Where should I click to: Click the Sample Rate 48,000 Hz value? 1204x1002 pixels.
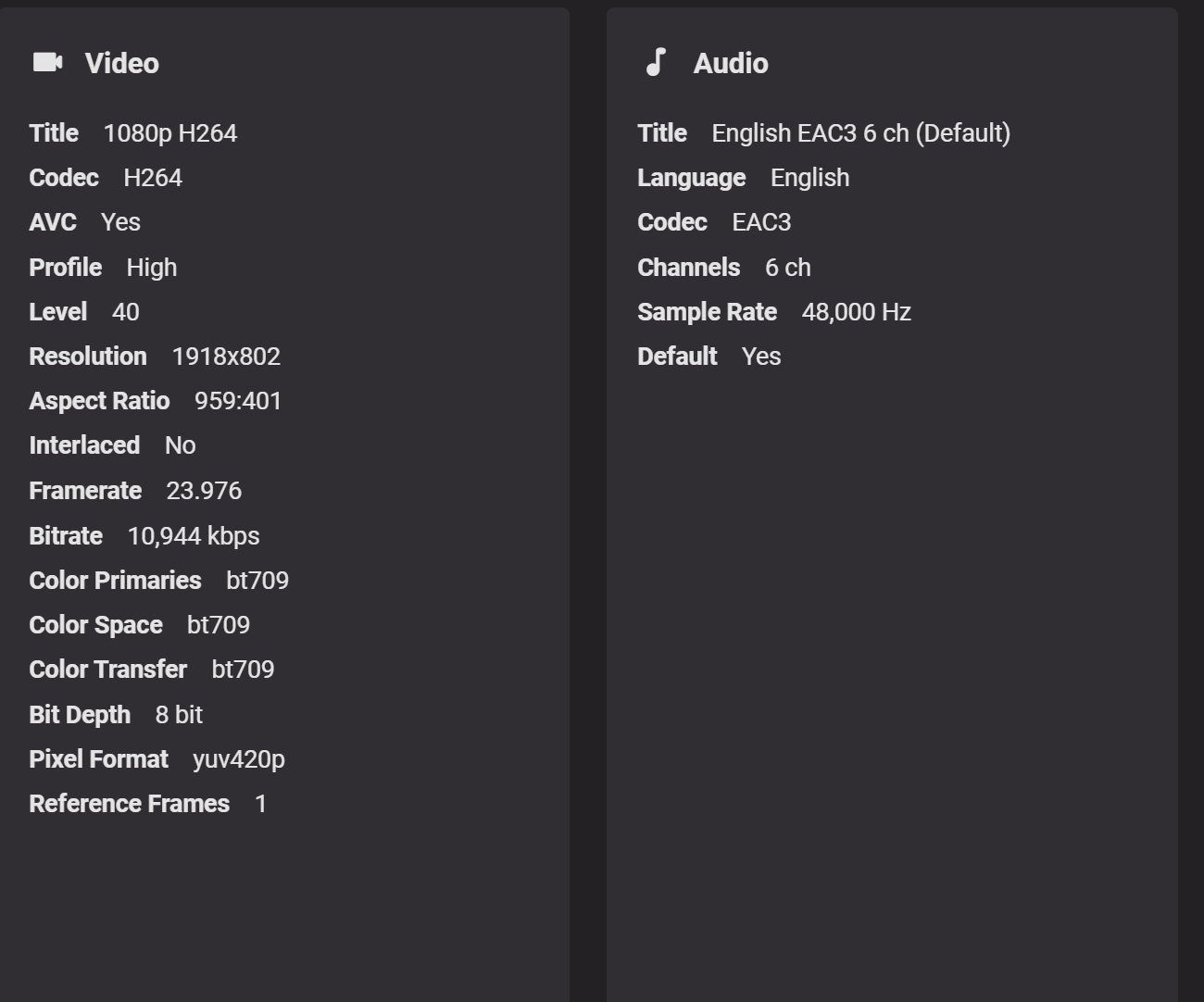coord(856,312)
